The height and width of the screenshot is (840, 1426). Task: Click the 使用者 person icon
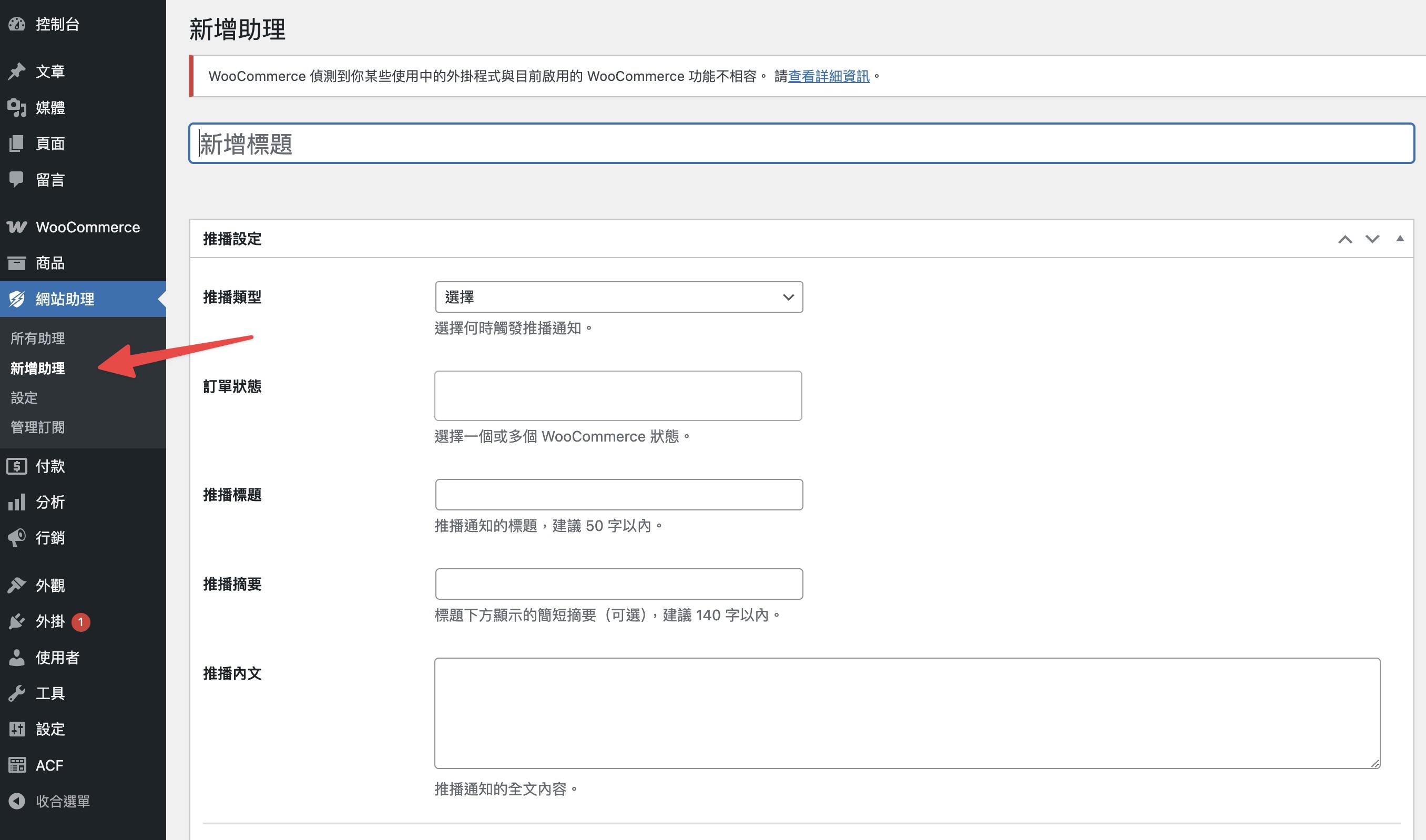[x=17, y=657]
